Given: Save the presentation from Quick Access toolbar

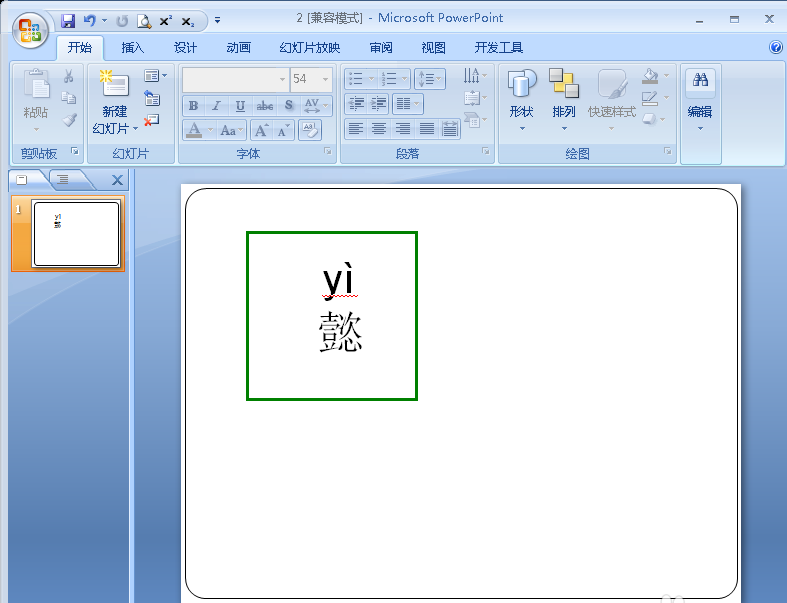Looking at the screenshot, I should pyautogui.click(x=68, y=21).
